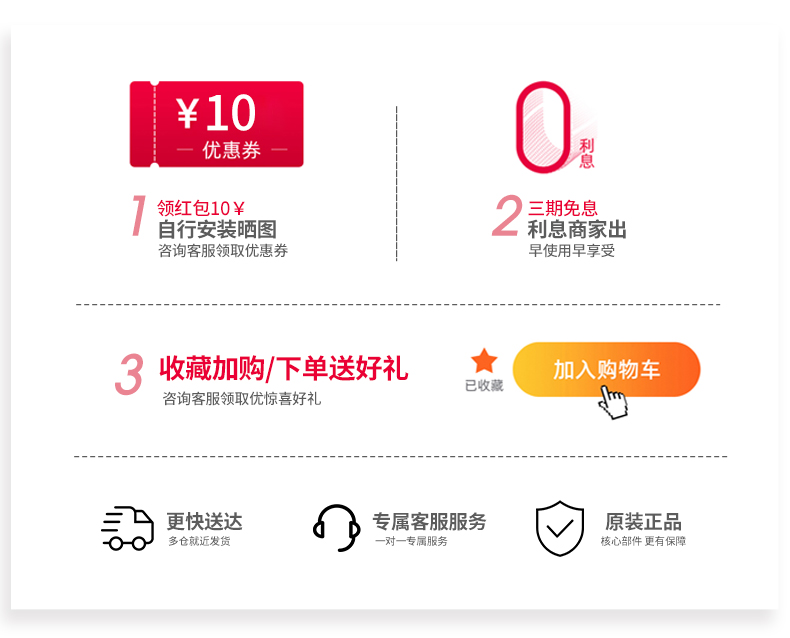The height and width of the screenshot is (638, 790).
Task: Click the shield checkmark icon
Action: point(560,528)
